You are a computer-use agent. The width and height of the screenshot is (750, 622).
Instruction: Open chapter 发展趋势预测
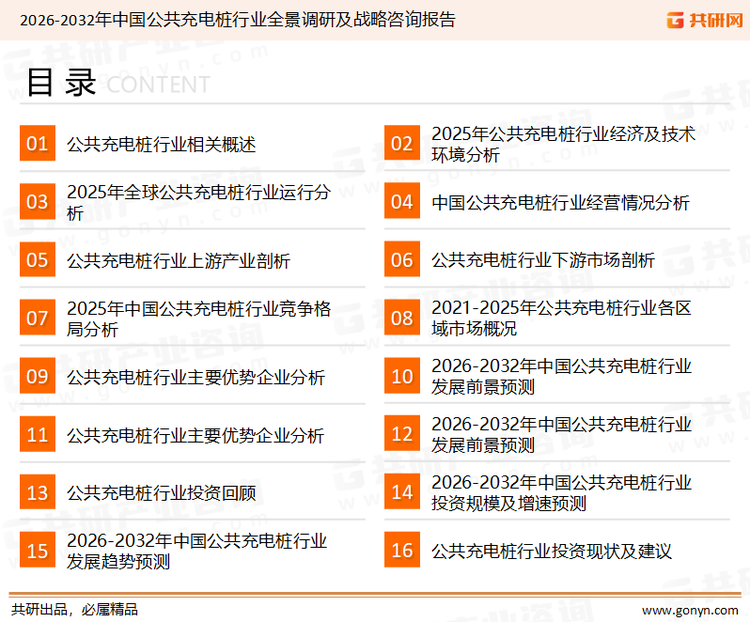click(x=197, y=551)
